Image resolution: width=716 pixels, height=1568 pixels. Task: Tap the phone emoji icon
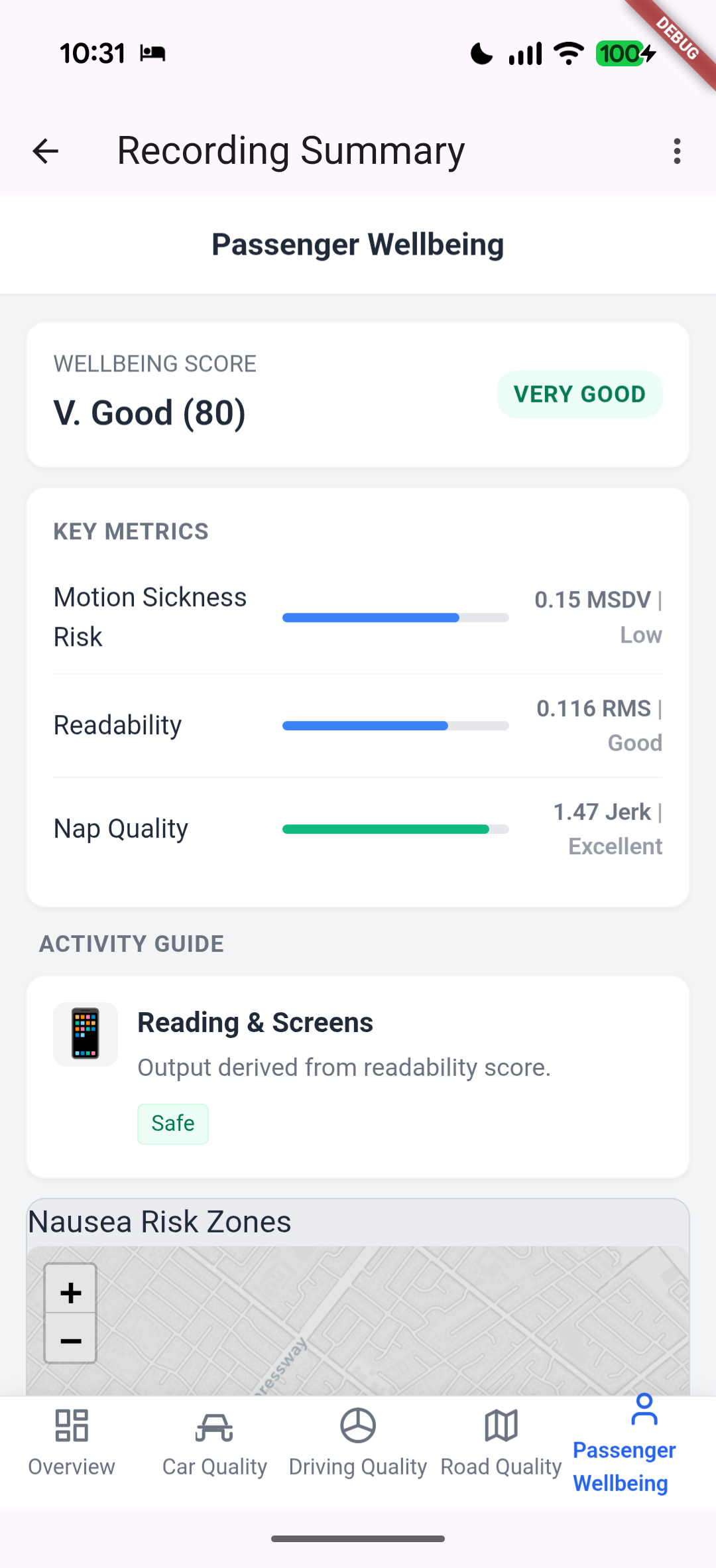coord(86,1033)
